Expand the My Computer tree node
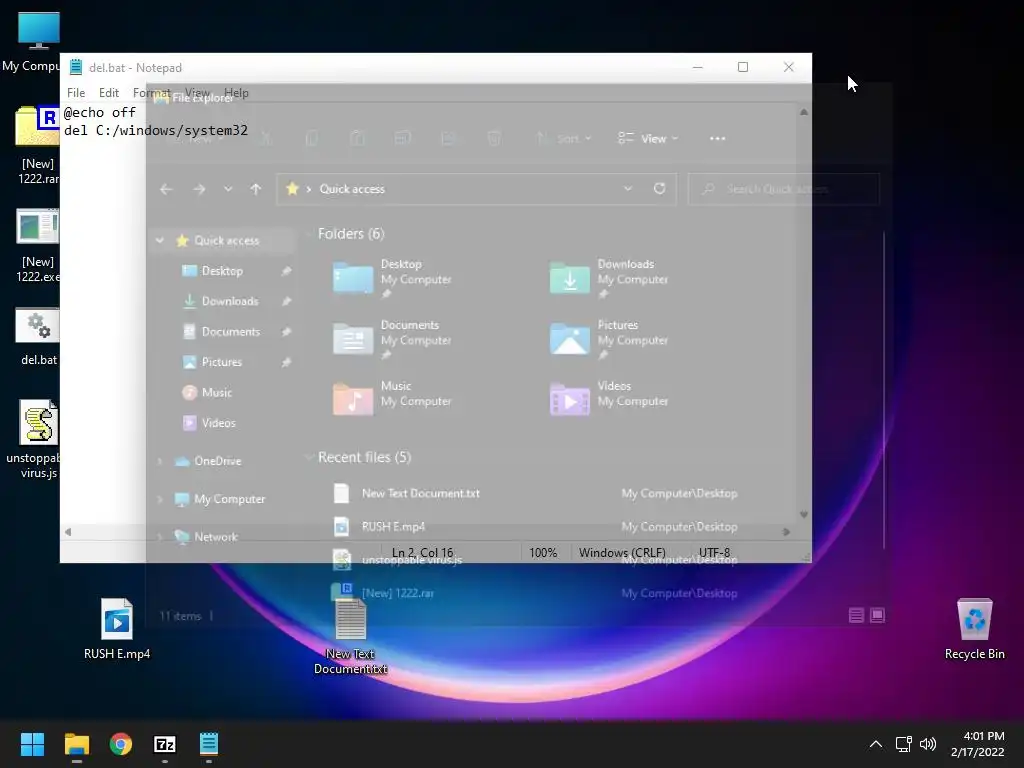Image resolution: width=1024 pixels, height=768 pixels. pyautogui.click(x=160, y=499)
